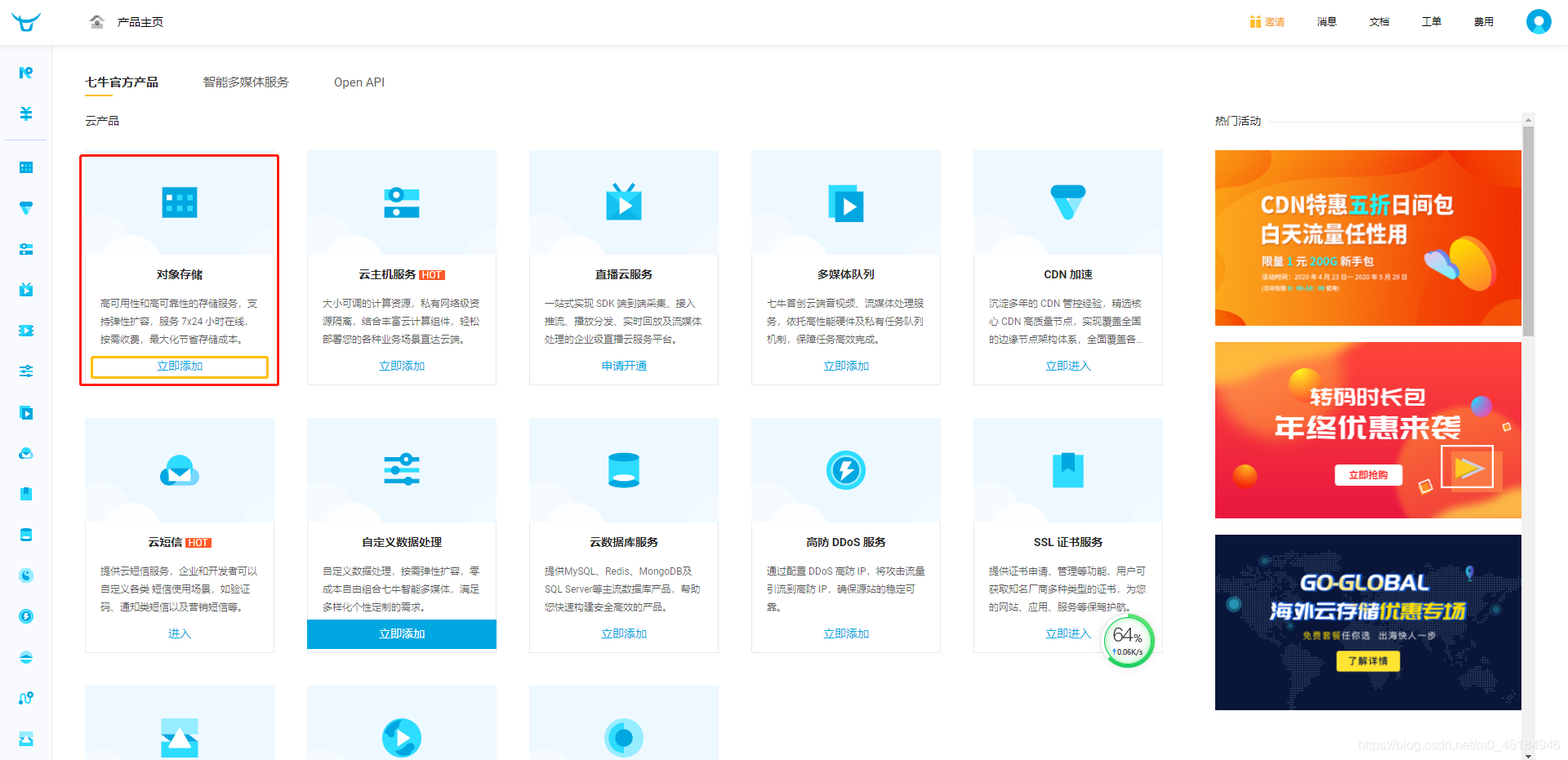
Task: Switch to the Open API tab
Action: (x=359, y=82)
